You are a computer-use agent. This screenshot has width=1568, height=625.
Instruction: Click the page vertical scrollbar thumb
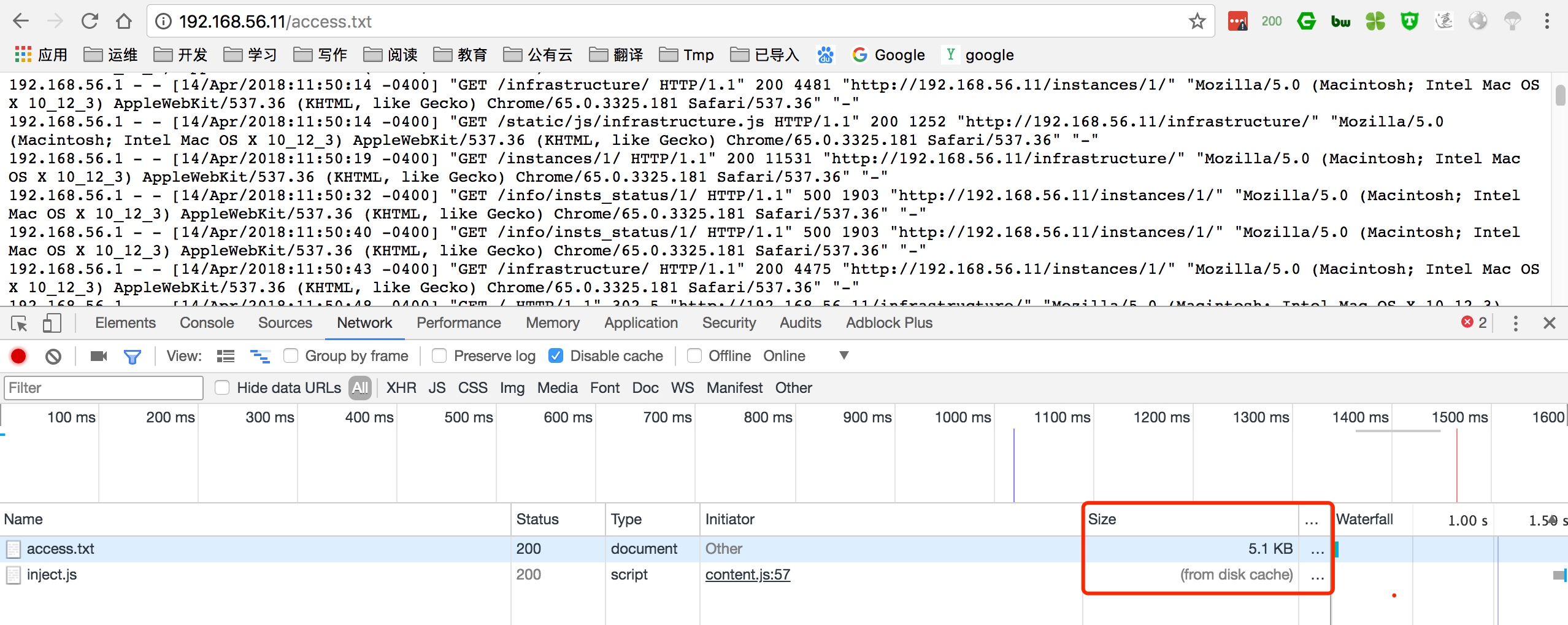click(x=1561, y=96)
